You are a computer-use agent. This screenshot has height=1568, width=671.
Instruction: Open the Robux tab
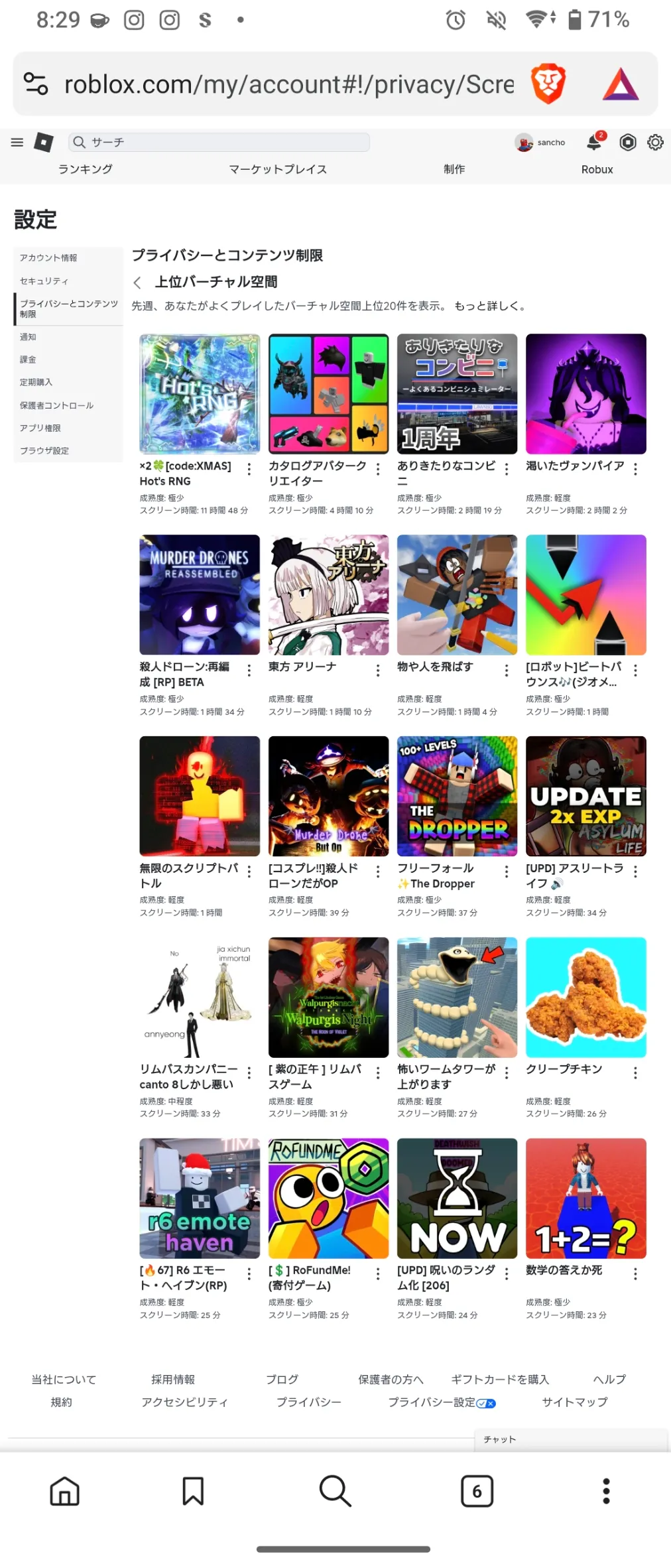597,169
